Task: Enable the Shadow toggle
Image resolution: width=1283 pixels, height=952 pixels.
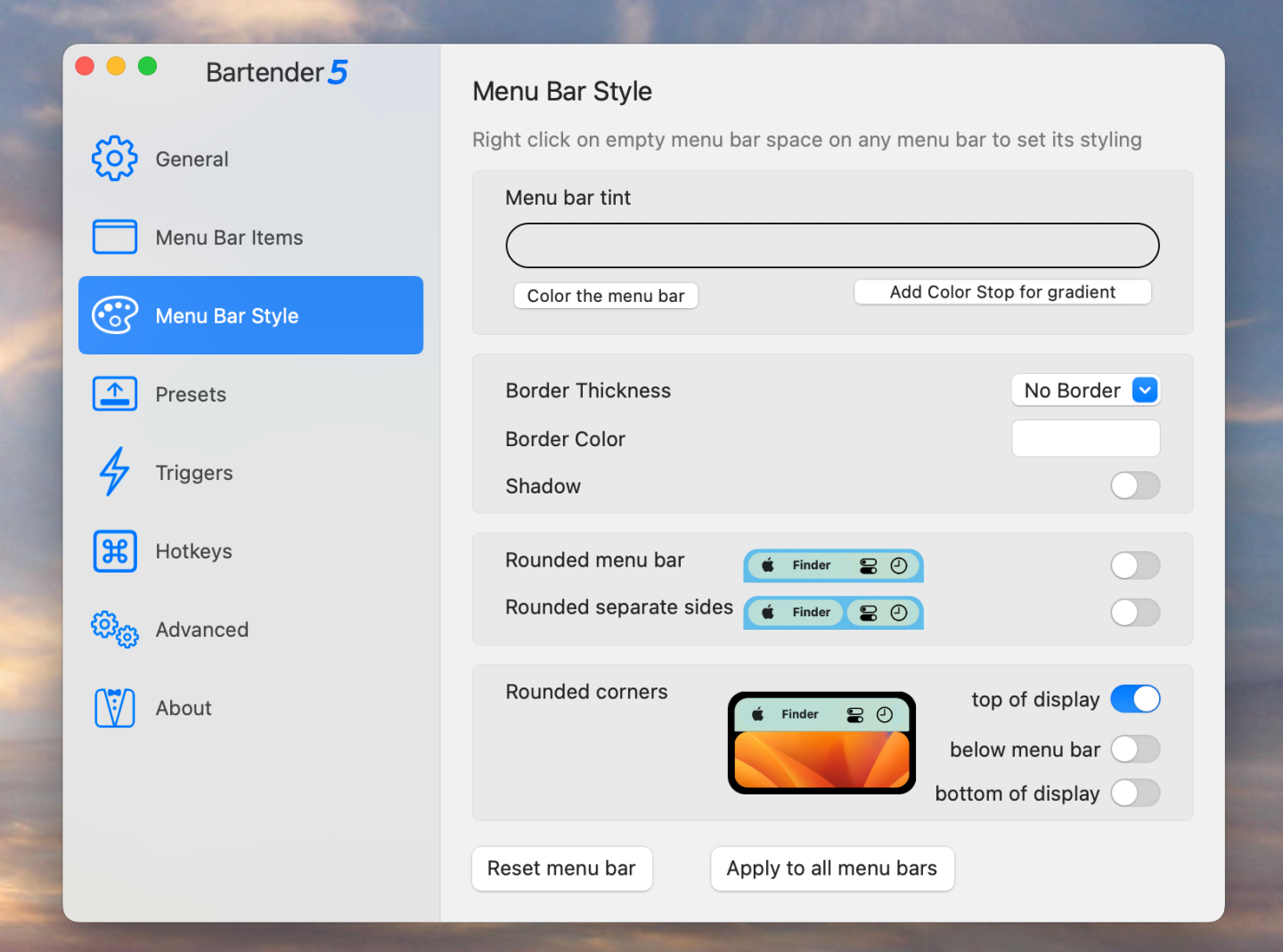Action: pyautogui.click(x=1135, y=485)
